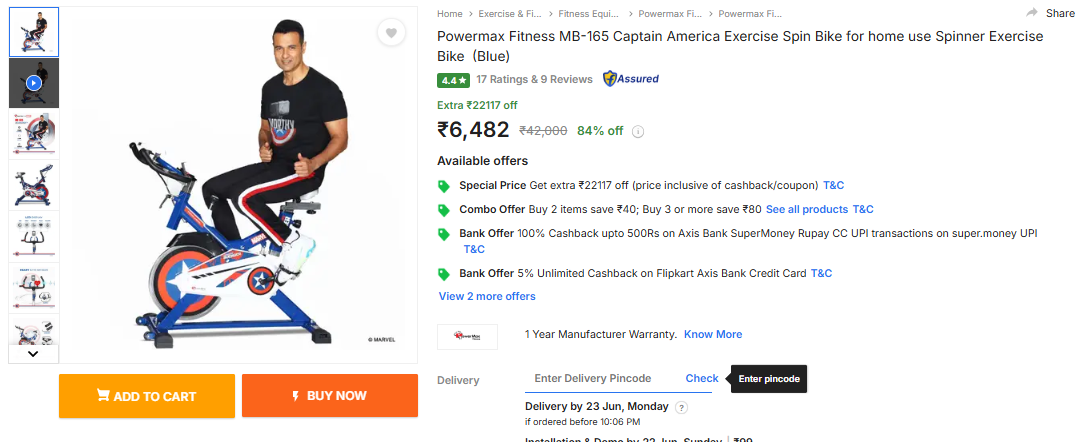Viewport: 1082px width, 442px height.
Task: Click the Enter Delivery Pincode field
Action: click(600, 378)
